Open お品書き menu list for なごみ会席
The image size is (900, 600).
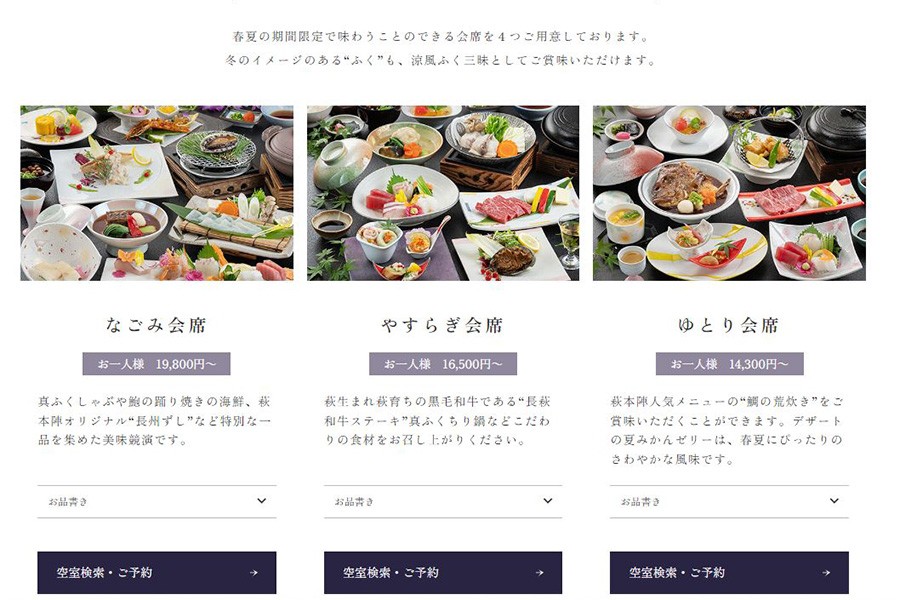pyautogui.click(x=157, y=501)
